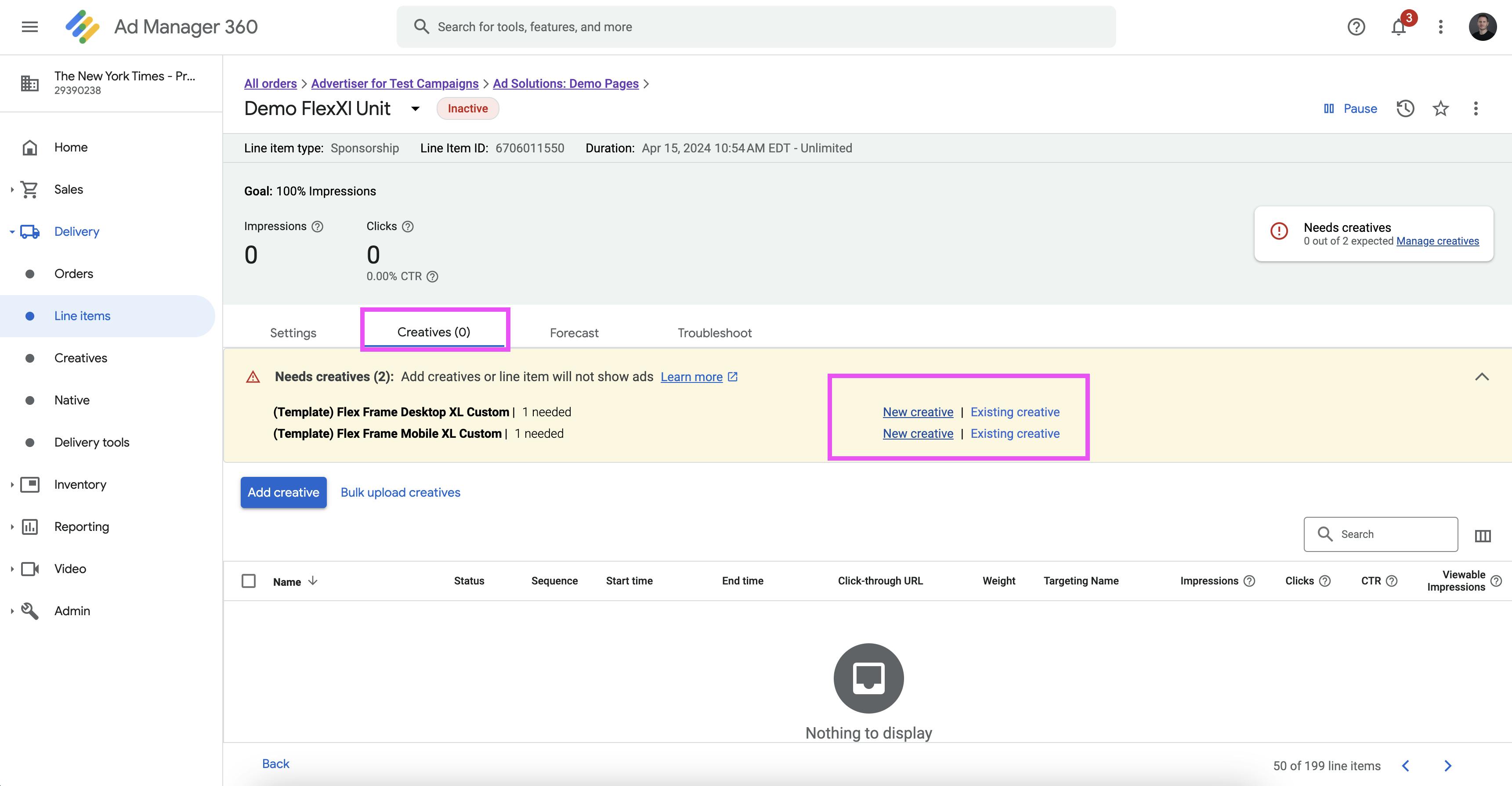Click the Admin sidebar icon
This screenshot has width=1512, height=786.
30,610
